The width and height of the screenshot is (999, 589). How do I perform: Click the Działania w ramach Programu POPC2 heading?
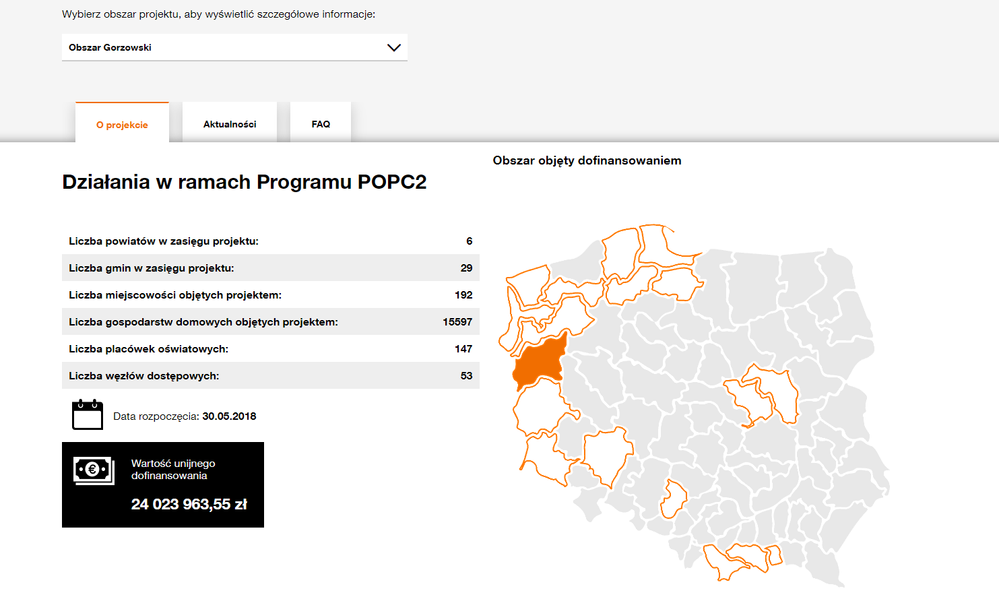point(244,183)
